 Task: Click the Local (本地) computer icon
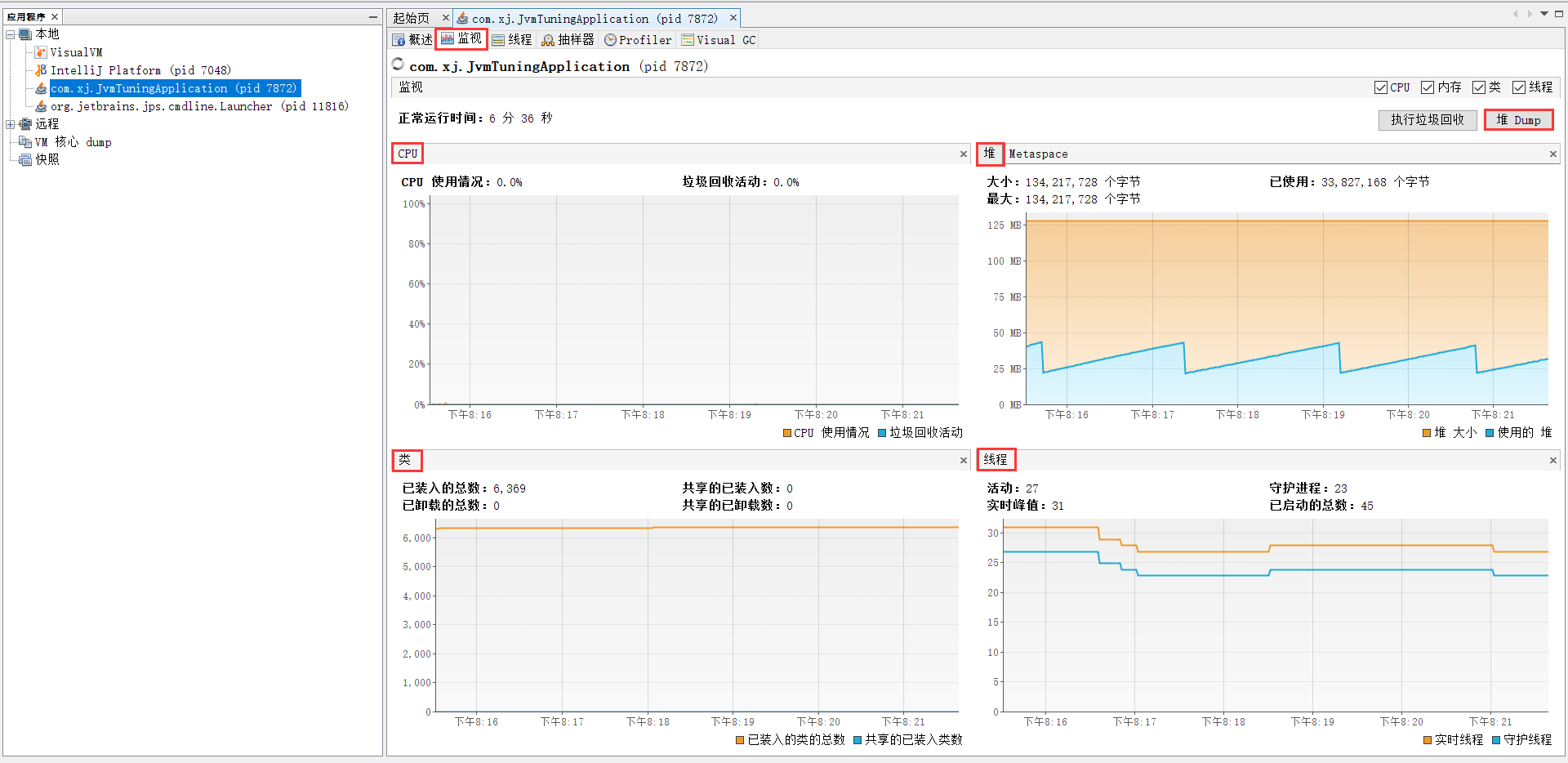[x=25, y=34]
